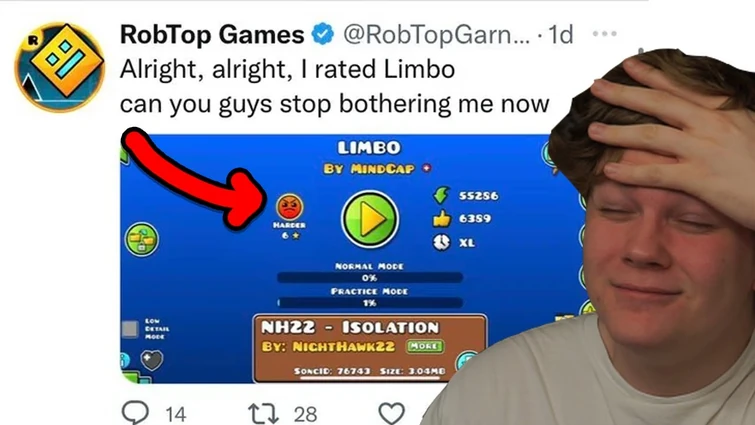
Task: Click the Practice Mode progress bar
Action: pyautogui.click(x=370, y=303)
